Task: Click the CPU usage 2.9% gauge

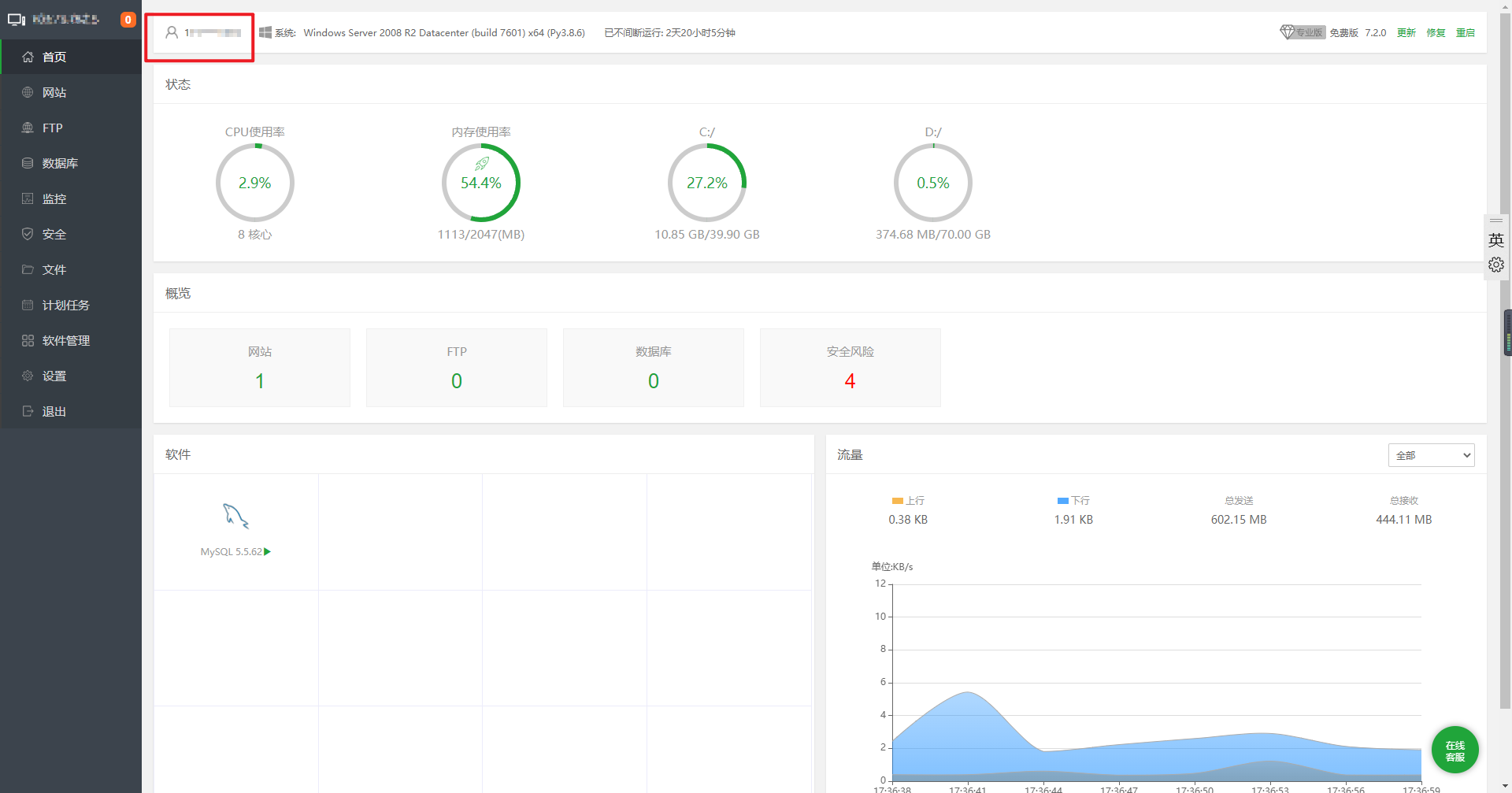Action: point(255,183)
